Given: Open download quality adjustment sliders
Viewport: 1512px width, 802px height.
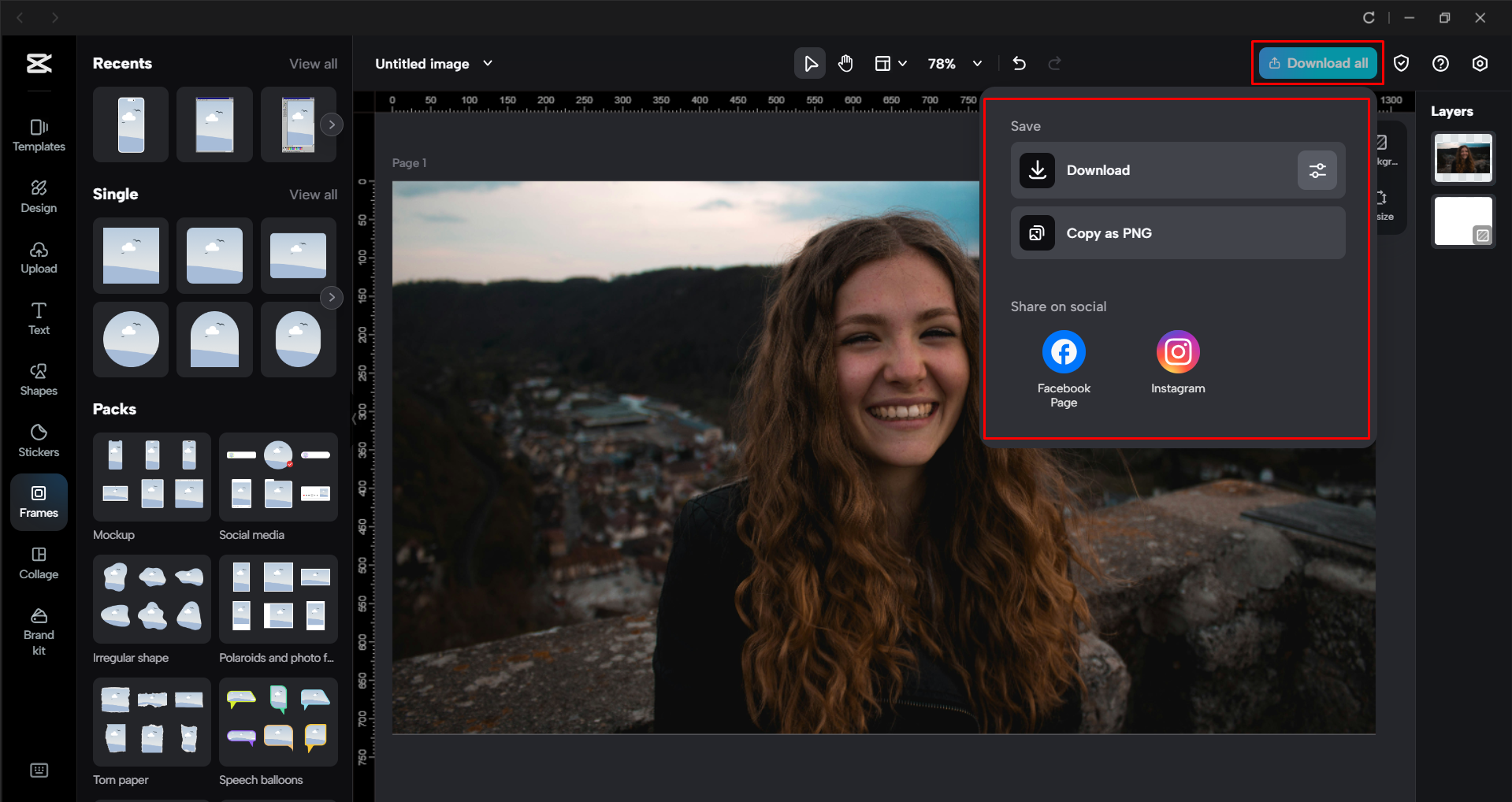Looking at the screenshot, I should point(1317,170).
